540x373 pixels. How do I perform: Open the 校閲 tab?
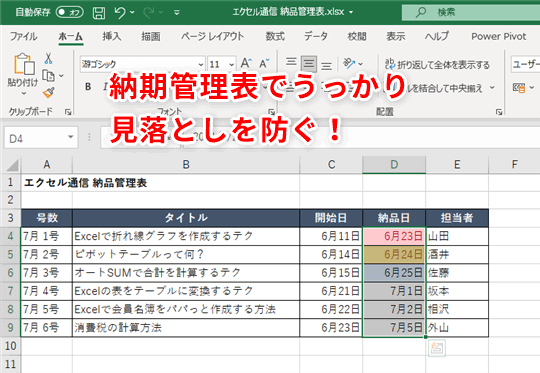tap(357, 36)
